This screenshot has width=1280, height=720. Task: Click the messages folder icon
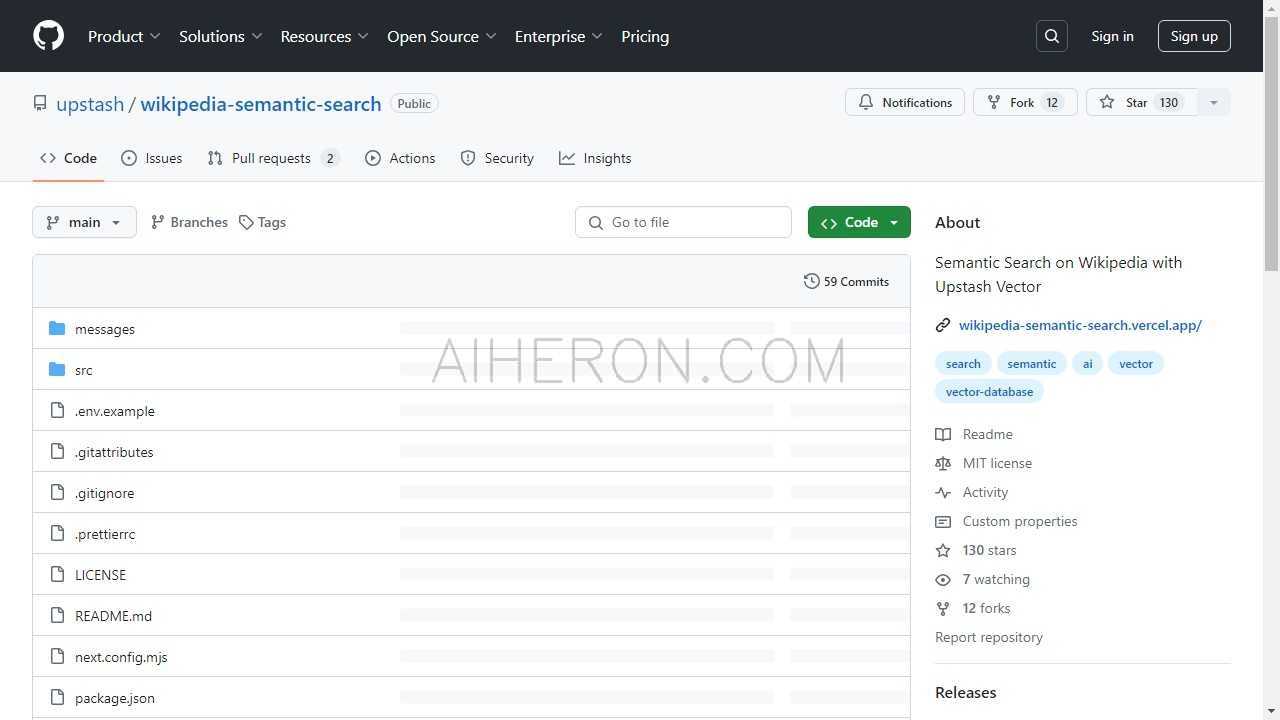tap(57, 329)
